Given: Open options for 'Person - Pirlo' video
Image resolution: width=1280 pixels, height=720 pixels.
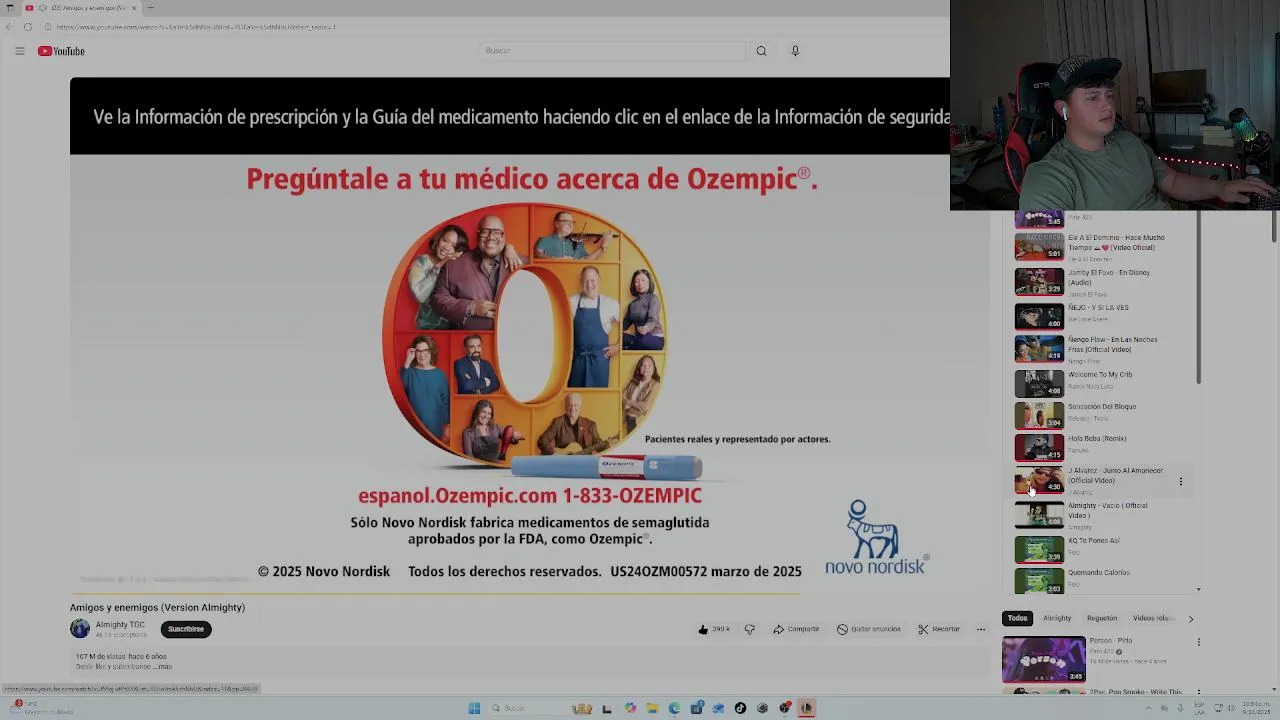Looking at the screenshot, I should pos(1198,642).
